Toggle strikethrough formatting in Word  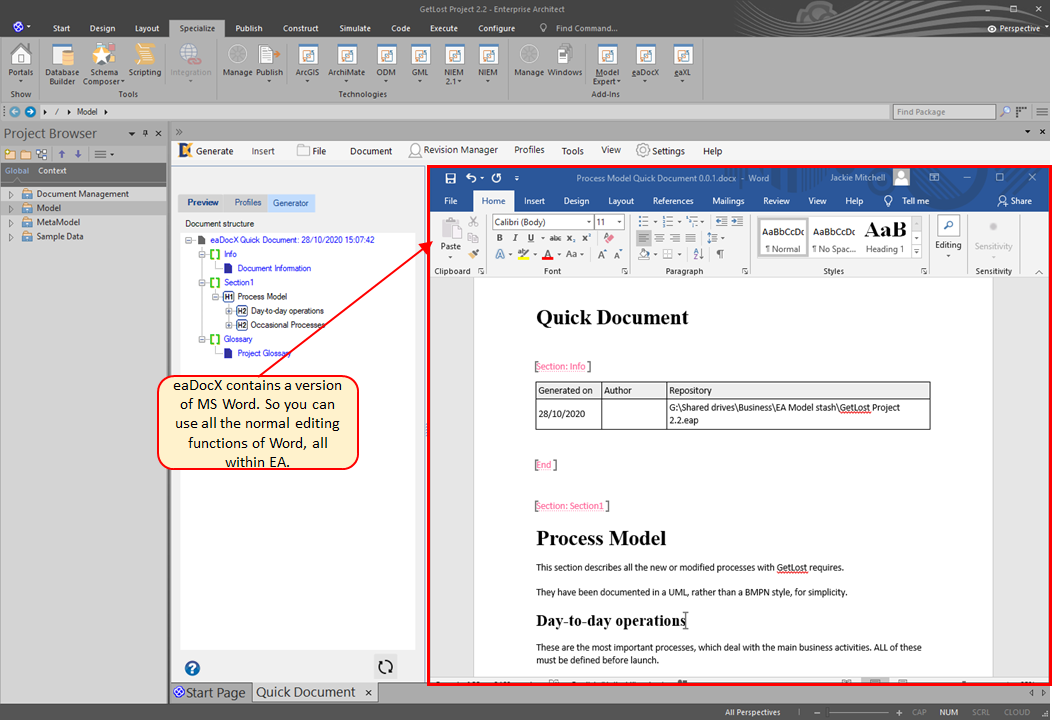[x=555, y=238]
